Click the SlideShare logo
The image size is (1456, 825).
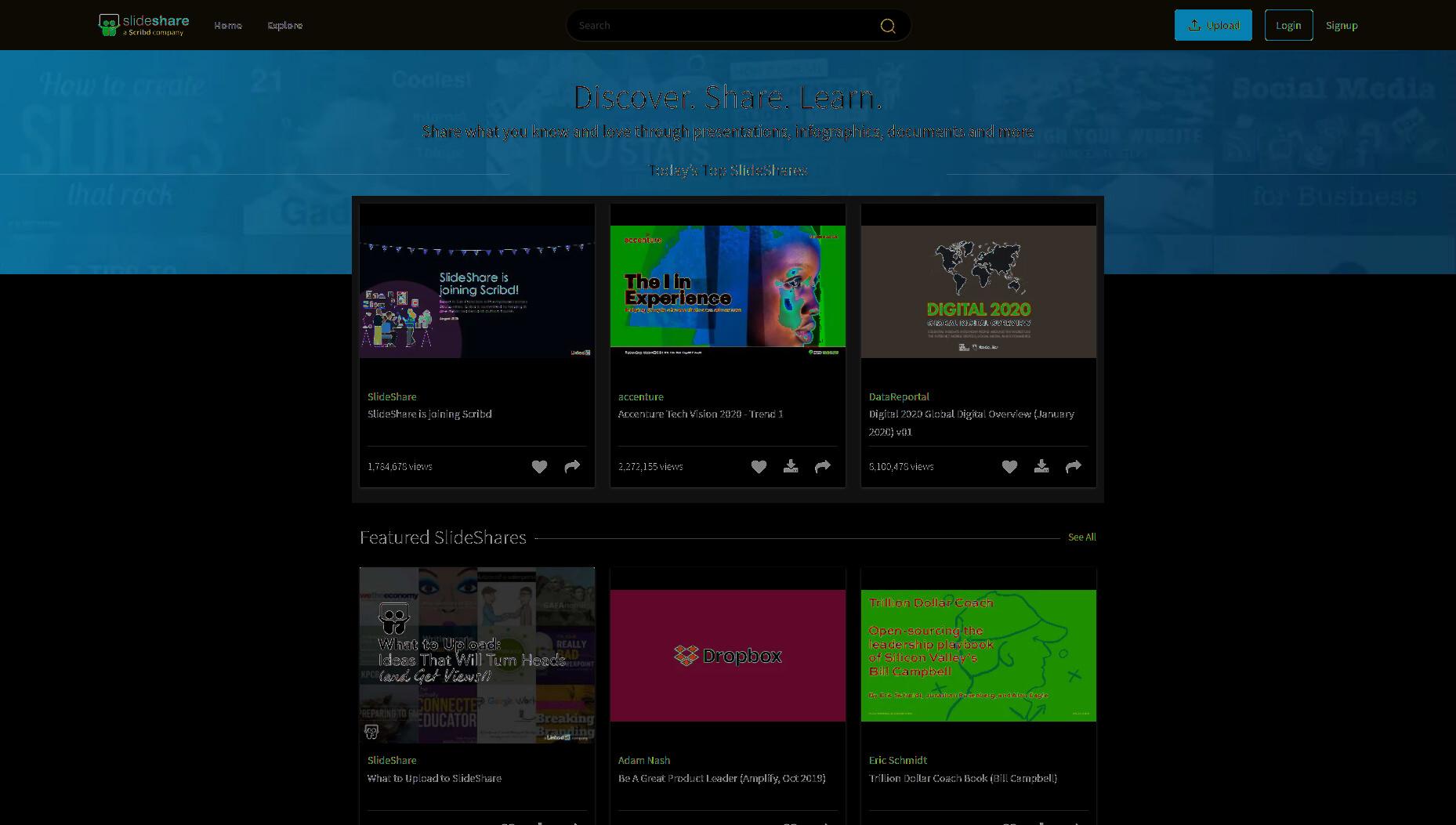click(144, 25)
